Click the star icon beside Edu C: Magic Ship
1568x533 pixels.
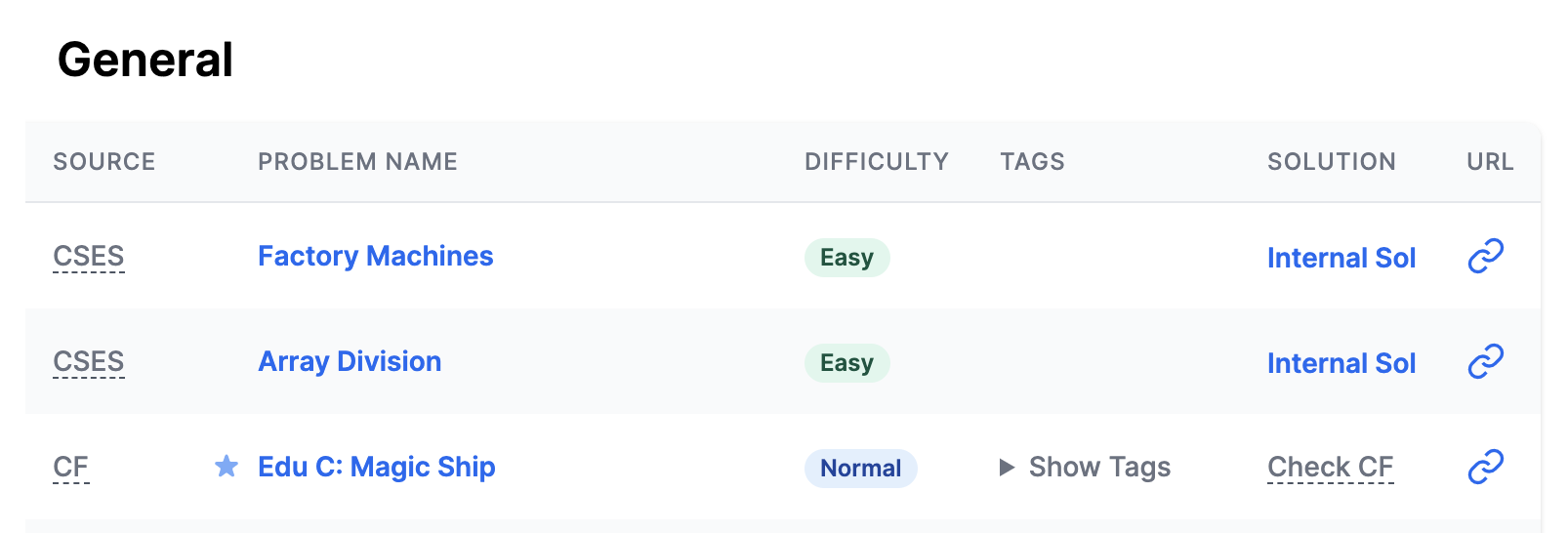point(226,467)
